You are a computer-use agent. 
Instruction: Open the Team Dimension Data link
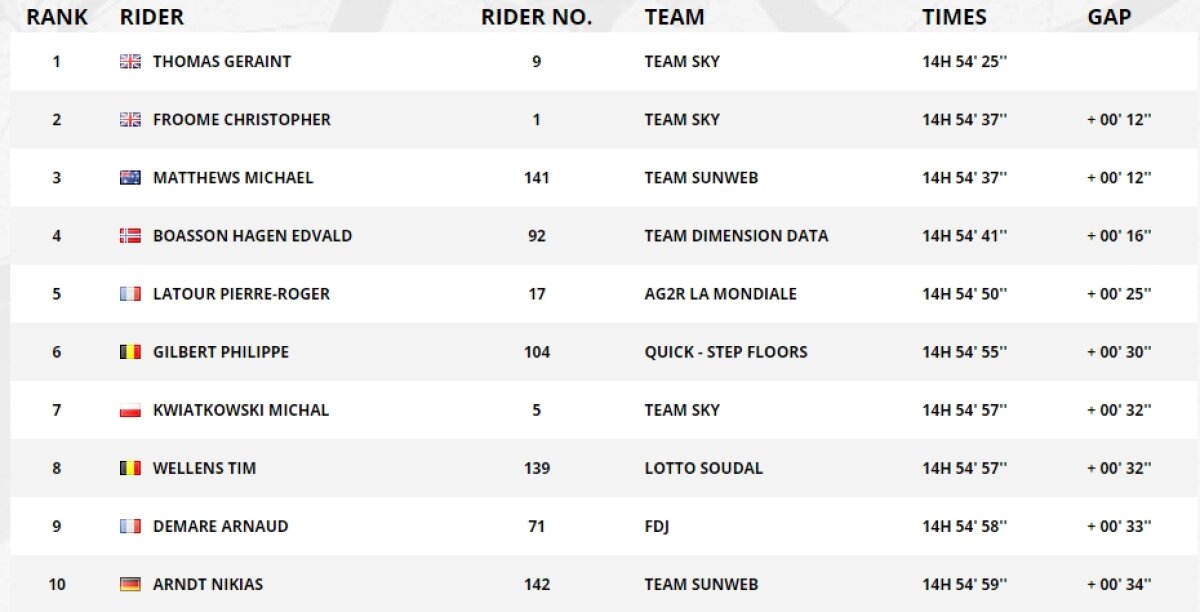pos(736,236)
